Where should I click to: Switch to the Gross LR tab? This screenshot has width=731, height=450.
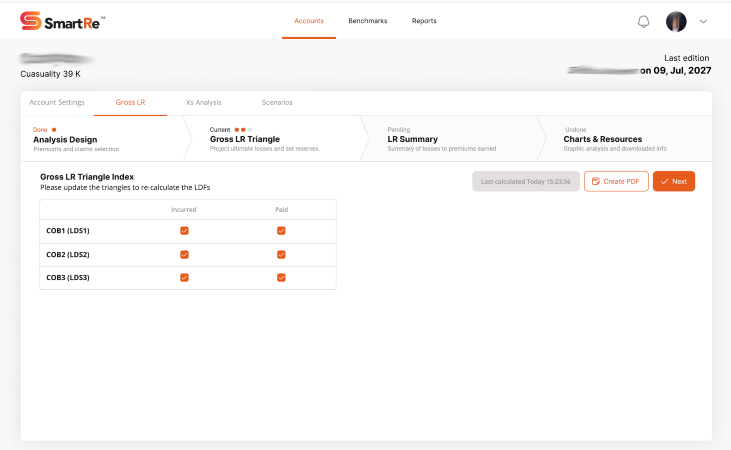pyautogui.click(x=130, y=103)
